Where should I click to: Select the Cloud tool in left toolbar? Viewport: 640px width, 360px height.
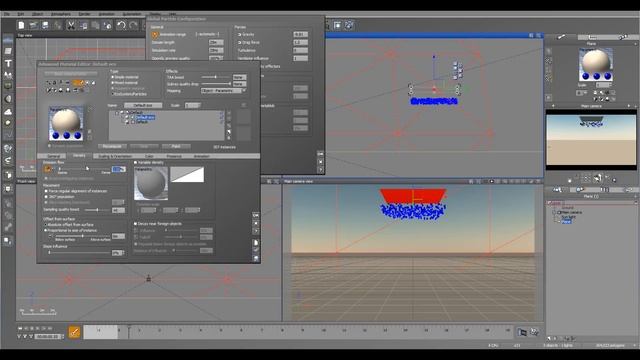point(8,111)
